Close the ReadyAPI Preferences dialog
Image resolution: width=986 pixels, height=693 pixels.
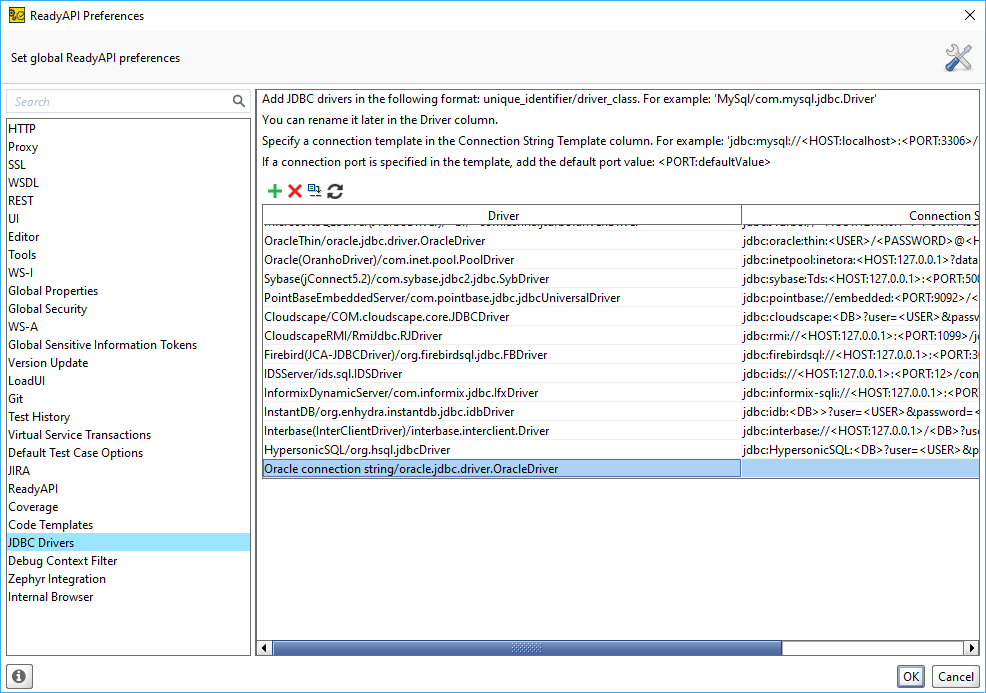970,15
